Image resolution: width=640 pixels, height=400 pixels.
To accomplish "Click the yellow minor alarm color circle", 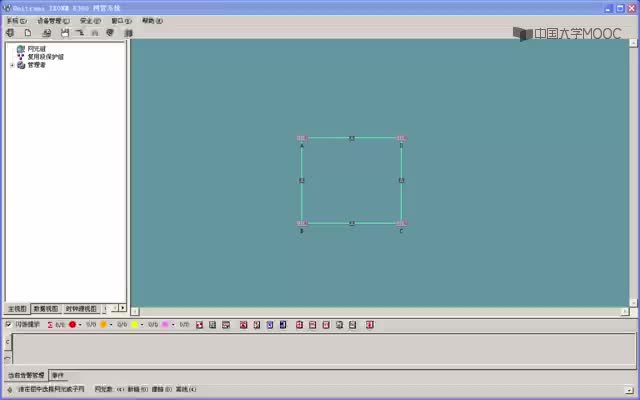I will [135, 325].
